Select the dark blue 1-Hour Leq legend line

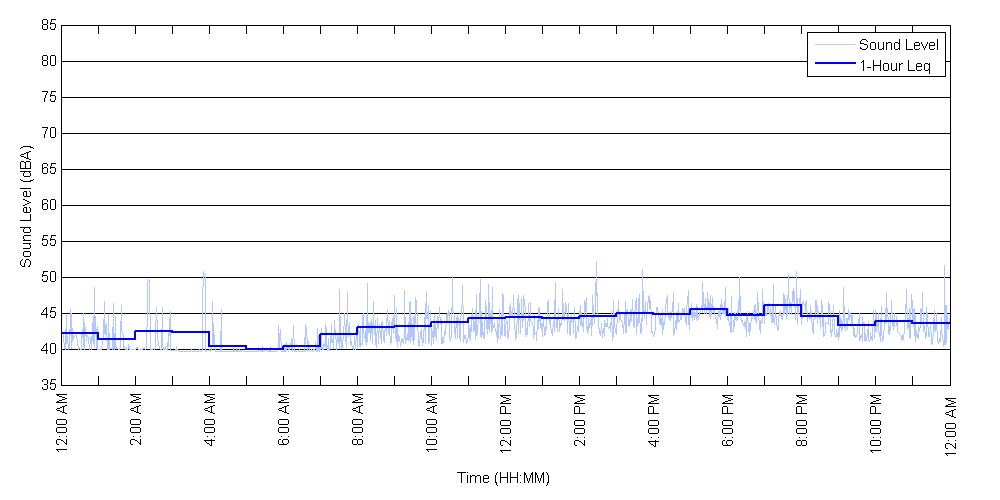(833, 66)
